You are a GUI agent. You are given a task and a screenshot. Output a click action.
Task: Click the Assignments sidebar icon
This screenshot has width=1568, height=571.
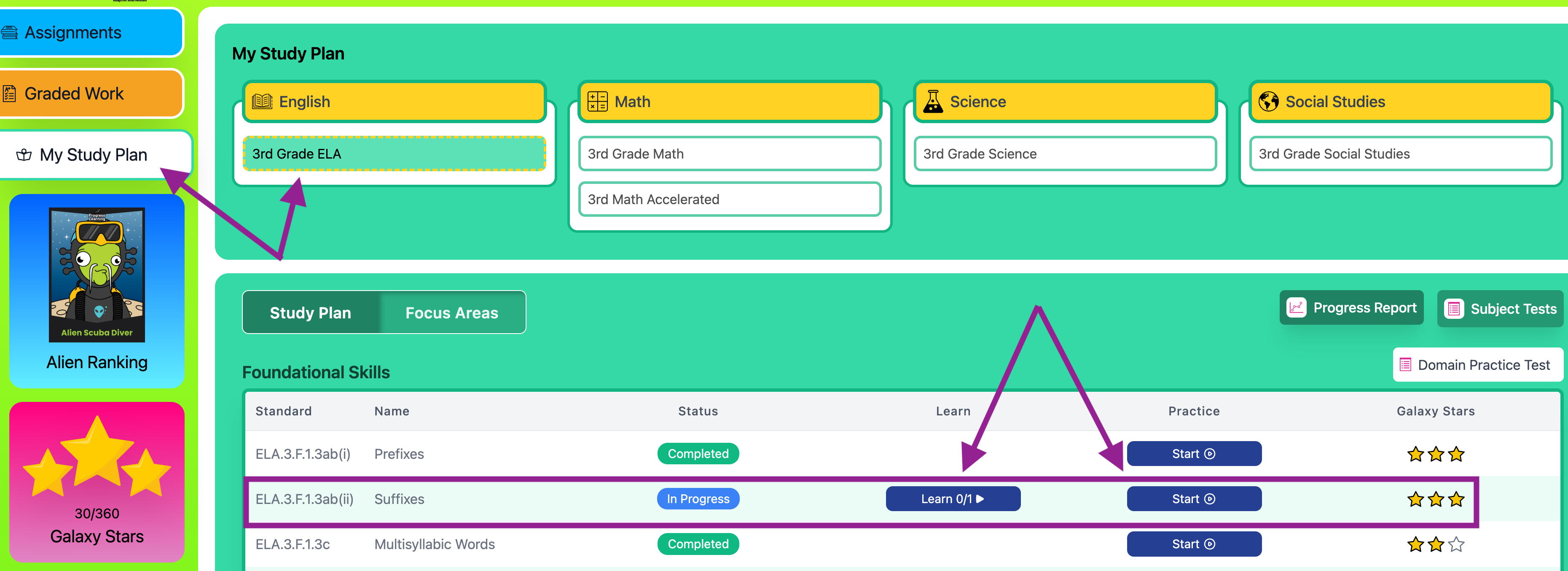coord(9,33)
